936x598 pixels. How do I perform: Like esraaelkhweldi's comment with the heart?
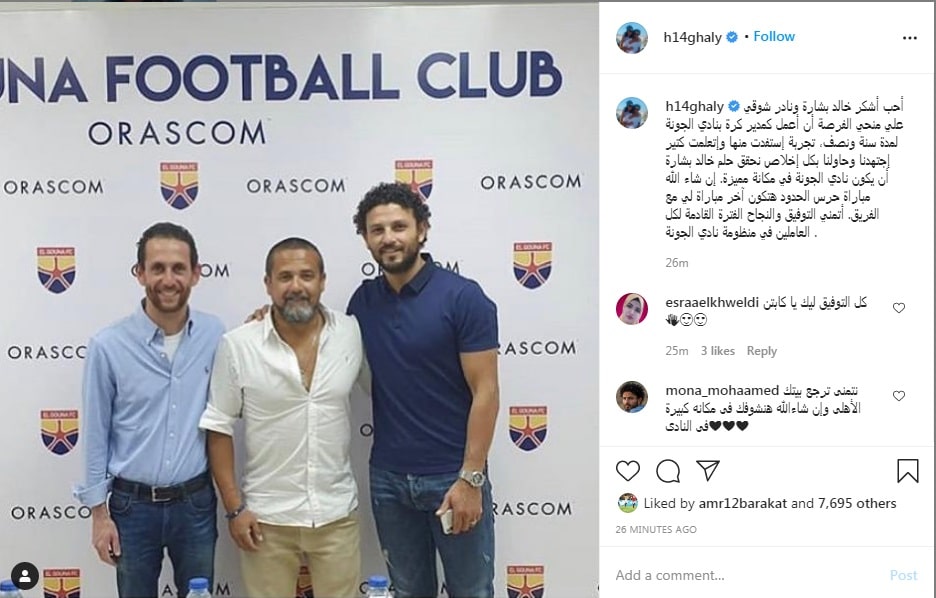(x=899, y=308)
